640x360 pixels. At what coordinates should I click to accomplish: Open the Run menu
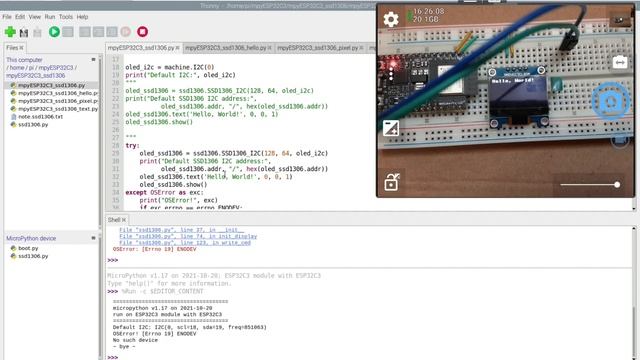click(x=50, y=17)
